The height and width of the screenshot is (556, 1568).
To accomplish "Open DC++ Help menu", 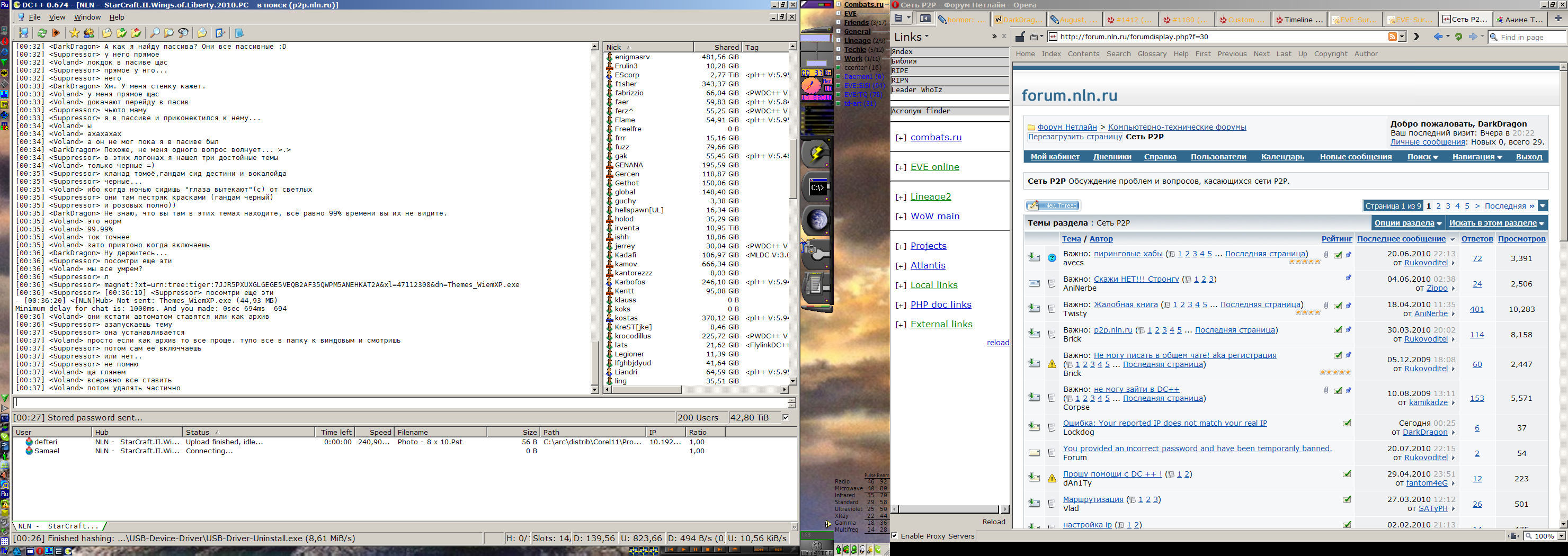I will (116, 17).
